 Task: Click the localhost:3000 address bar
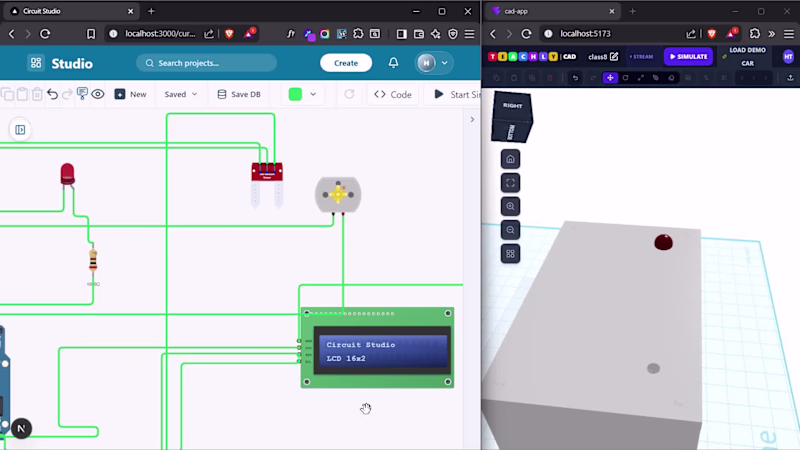(x=160, y=34)
